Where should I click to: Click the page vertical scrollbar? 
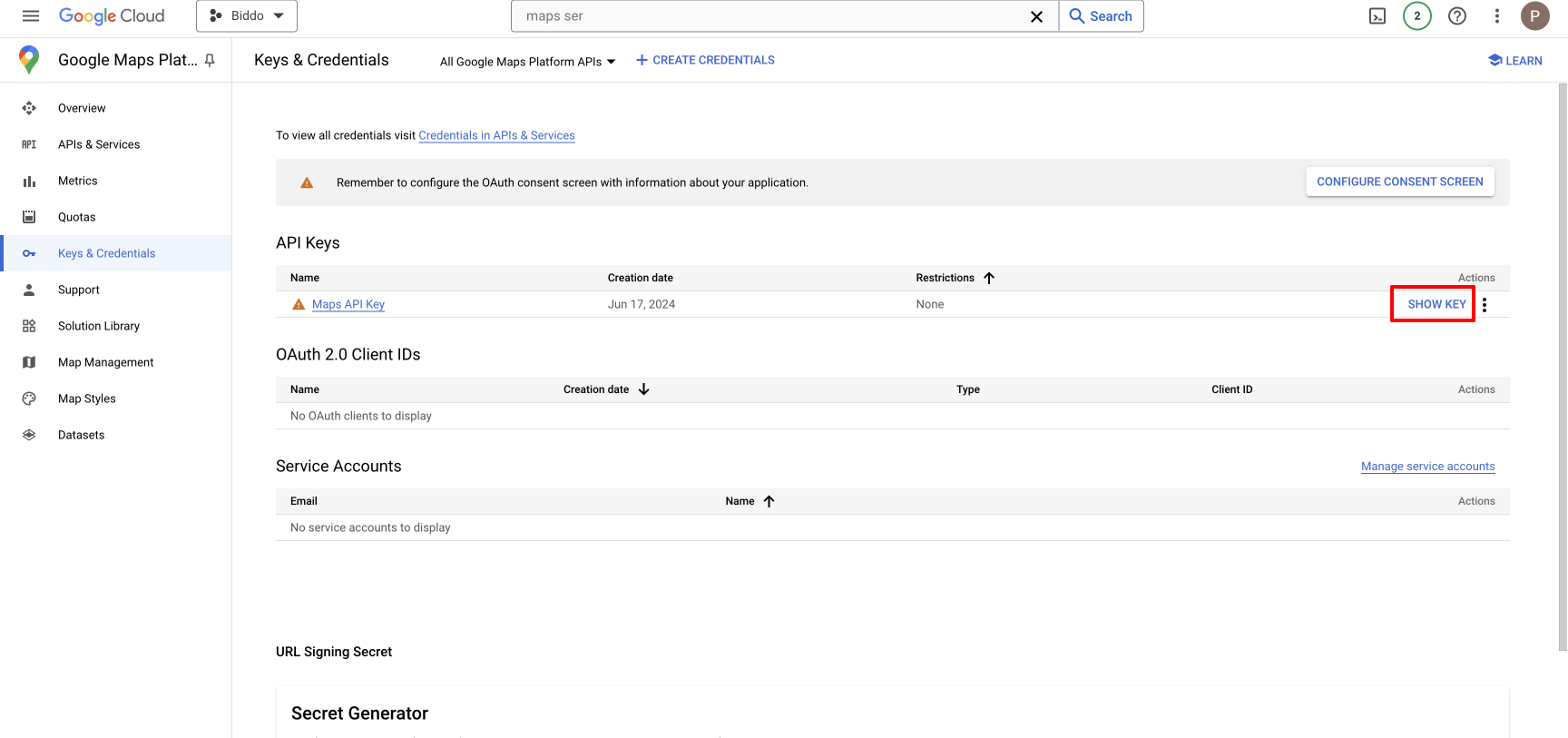[x=1563, y=368]
